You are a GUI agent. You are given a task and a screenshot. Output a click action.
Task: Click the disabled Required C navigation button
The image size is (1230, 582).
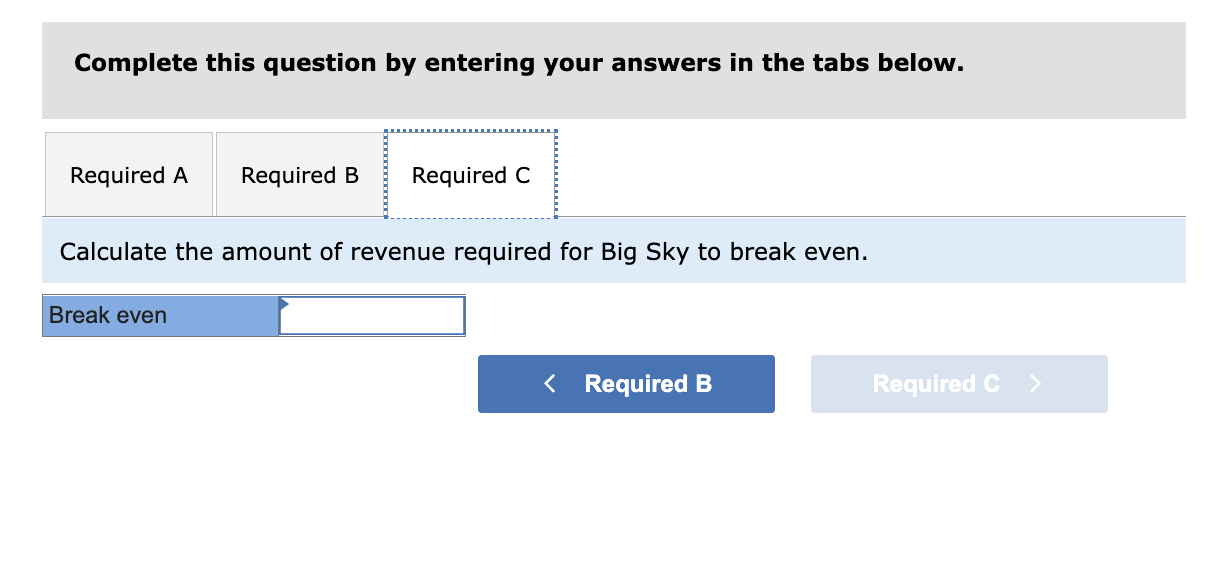pos(958,383)
